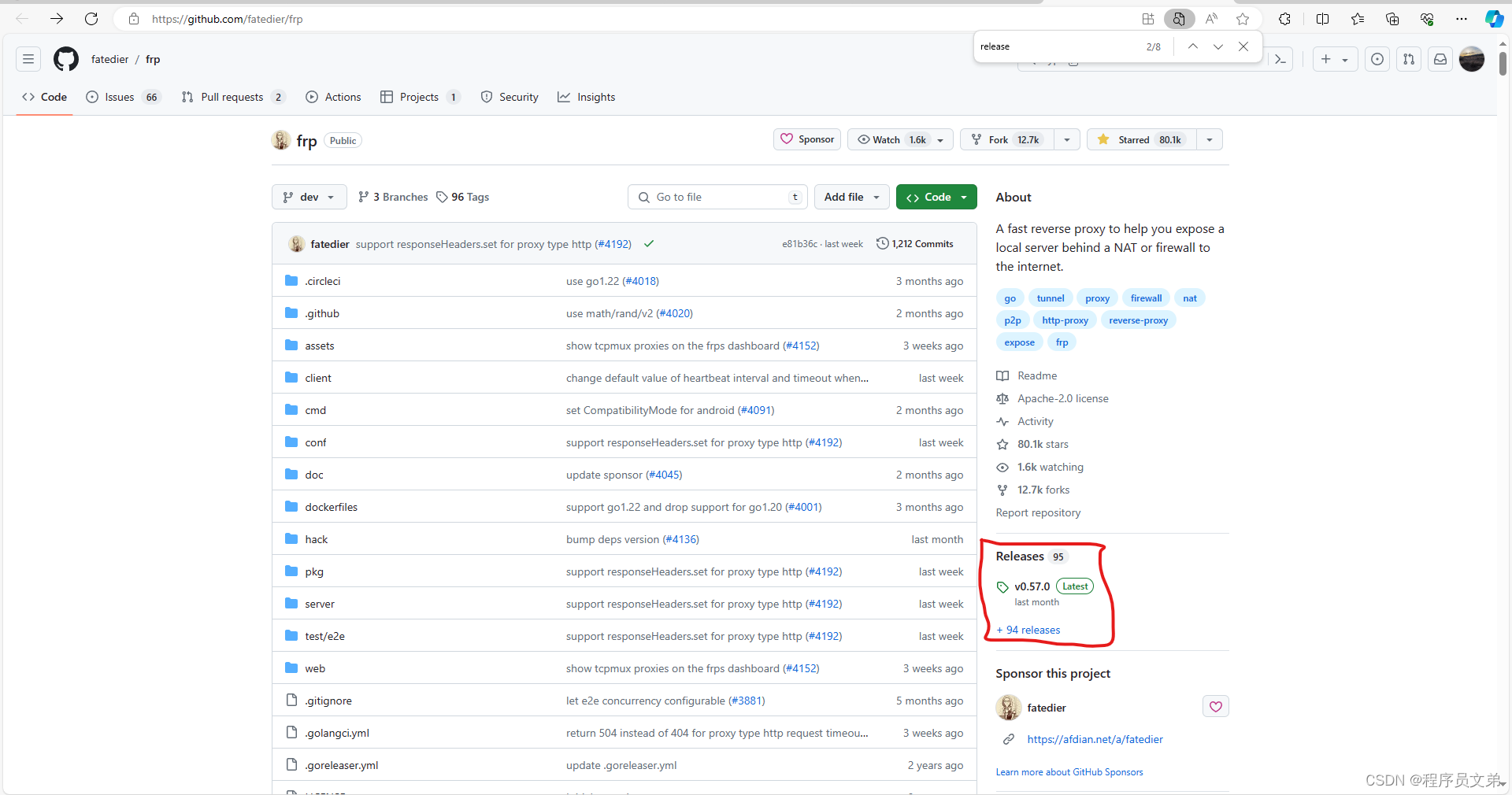Open user profile avatar menu
This screenshot has height=795, width=1512.
(1472, 59)
